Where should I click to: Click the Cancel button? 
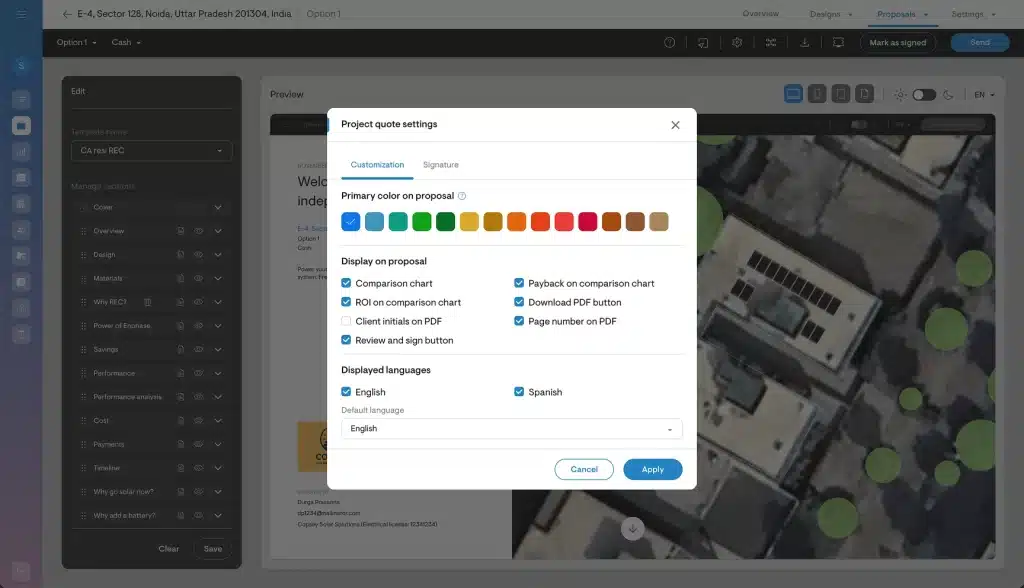point(584,470)
